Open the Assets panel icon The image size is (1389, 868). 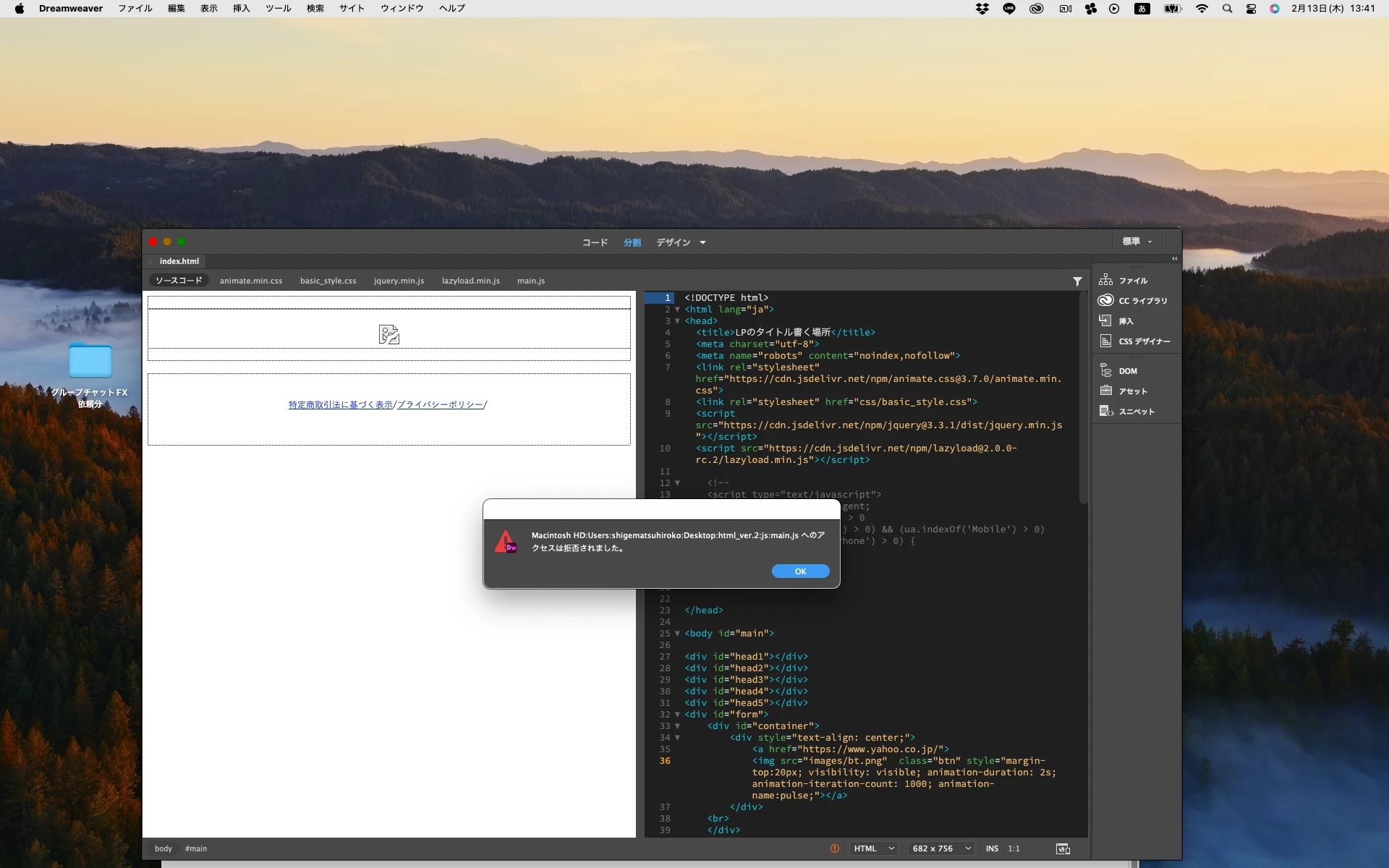coord(1105,391)
